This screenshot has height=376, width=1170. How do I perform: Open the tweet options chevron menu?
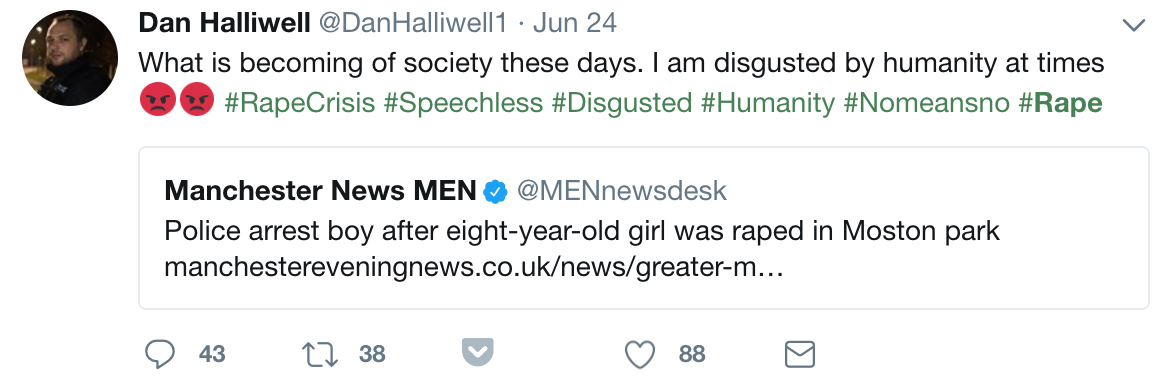(1133, 26)
